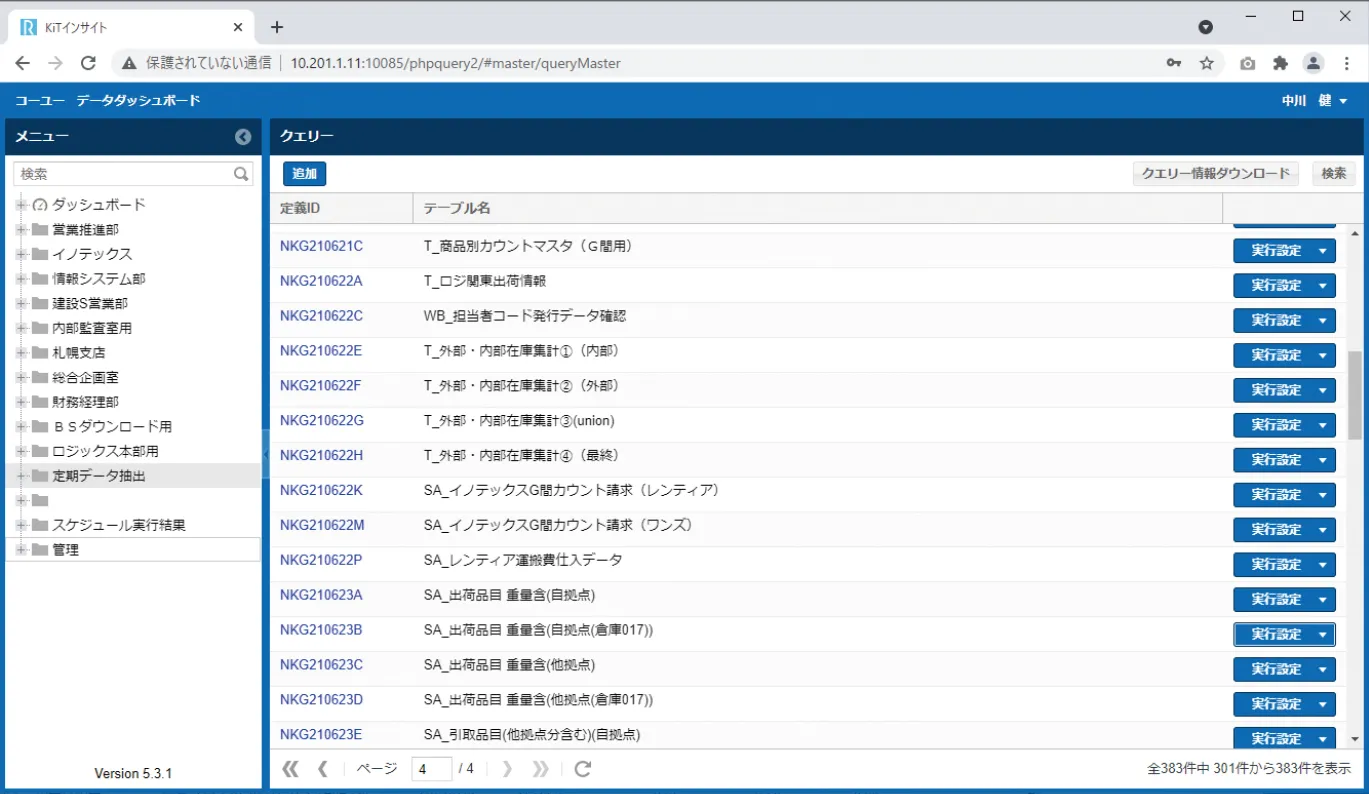Click the camera capture icon in the browser toolbar
This screenshot has height=794, width=1369.
1247,62
